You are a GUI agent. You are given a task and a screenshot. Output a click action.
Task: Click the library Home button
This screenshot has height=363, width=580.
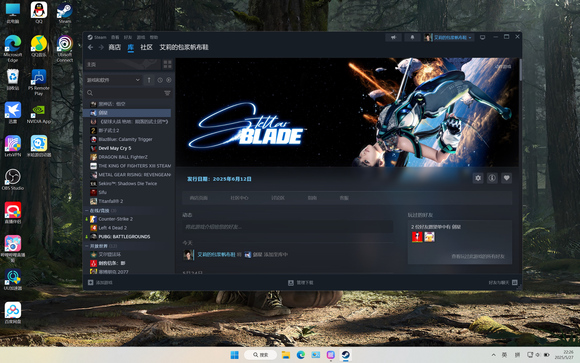click(122, 64)
